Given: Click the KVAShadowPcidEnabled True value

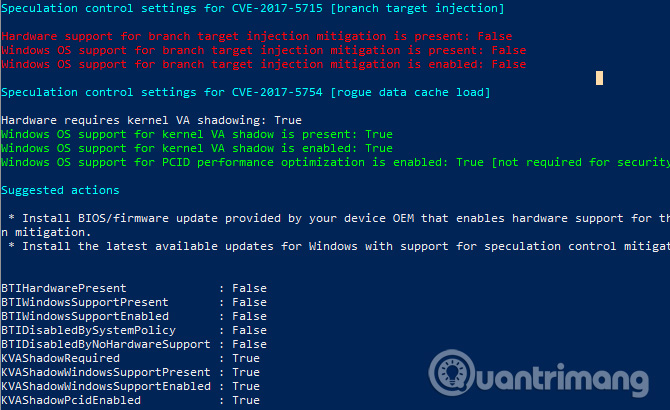Looking at the screenshot, I should pyautogui.click(x=246, y=400).
